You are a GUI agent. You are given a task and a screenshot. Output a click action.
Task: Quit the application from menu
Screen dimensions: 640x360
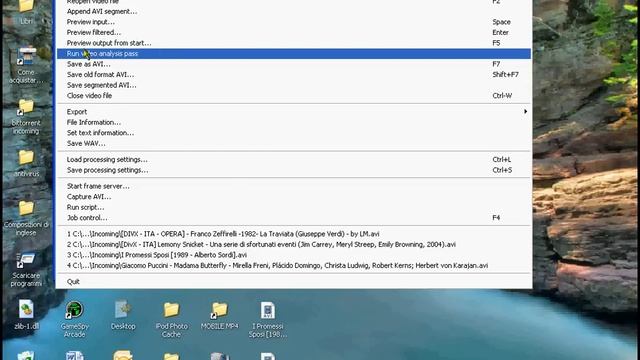tap(294, 282)
